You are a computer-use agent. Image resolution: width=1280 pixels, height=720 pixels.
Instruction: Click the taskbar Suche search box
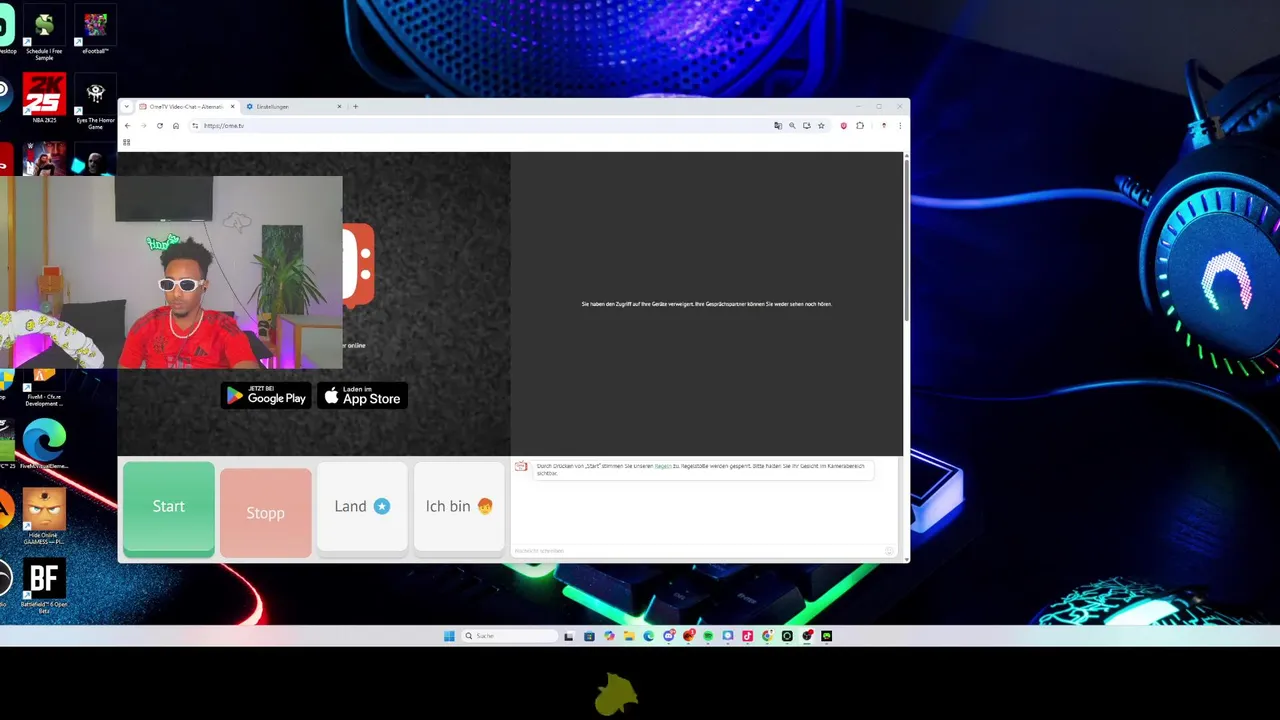(509, 636)
